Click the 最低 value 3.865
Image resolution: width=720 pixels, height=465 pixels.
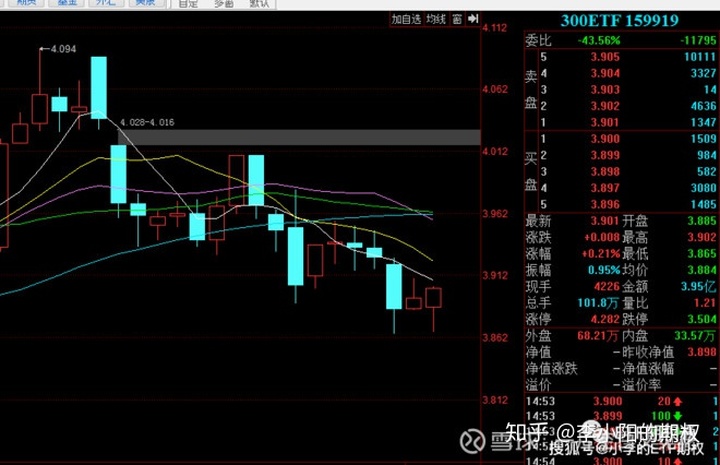[702, 254]
